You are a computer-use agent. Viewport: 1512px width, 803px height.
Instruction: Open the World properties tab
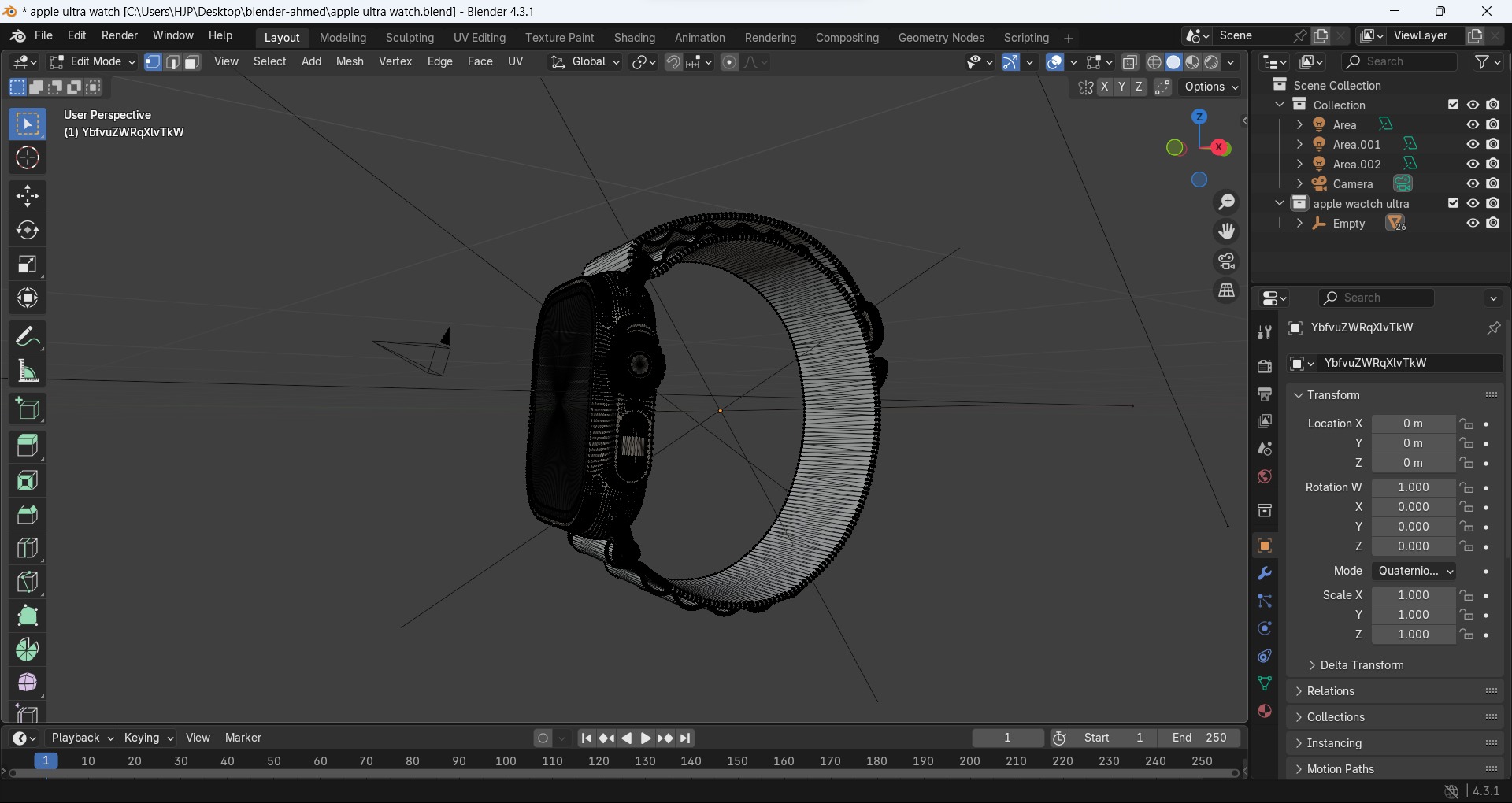pyautogui.click(x=1265, y=476)
